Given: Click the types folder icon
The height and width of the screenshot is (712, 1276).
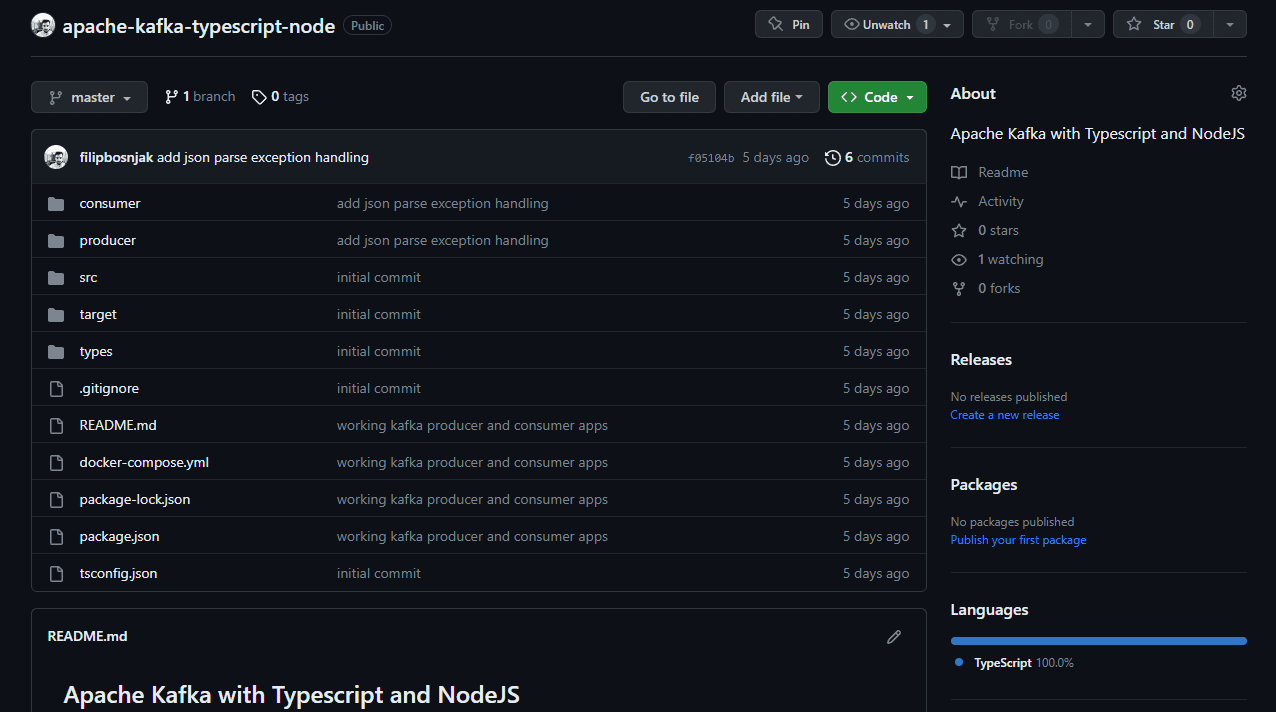Looking at the screenshot, I should point(56,352).
